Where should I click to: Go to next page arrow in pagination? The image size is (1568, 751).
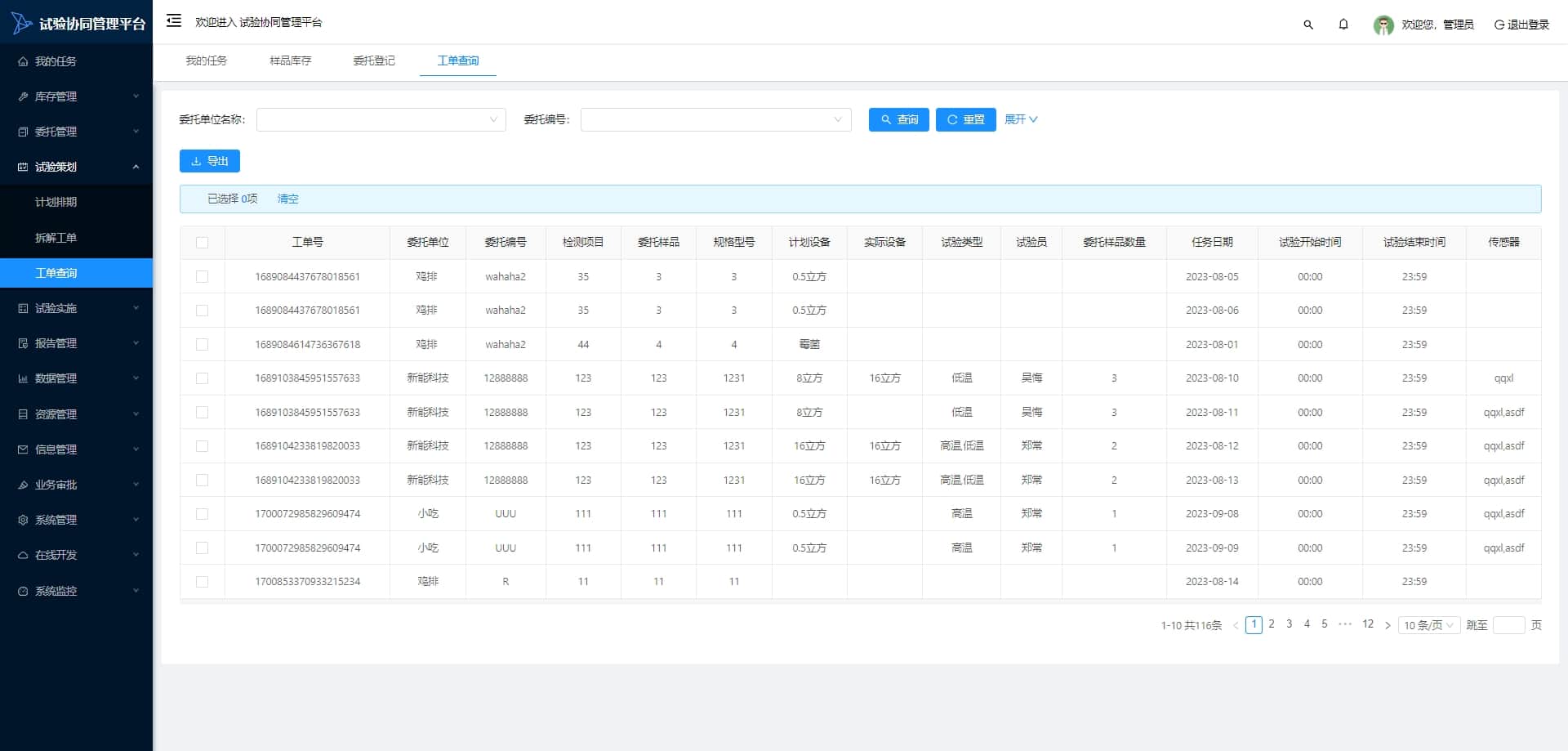click(x=1388, y=625)
